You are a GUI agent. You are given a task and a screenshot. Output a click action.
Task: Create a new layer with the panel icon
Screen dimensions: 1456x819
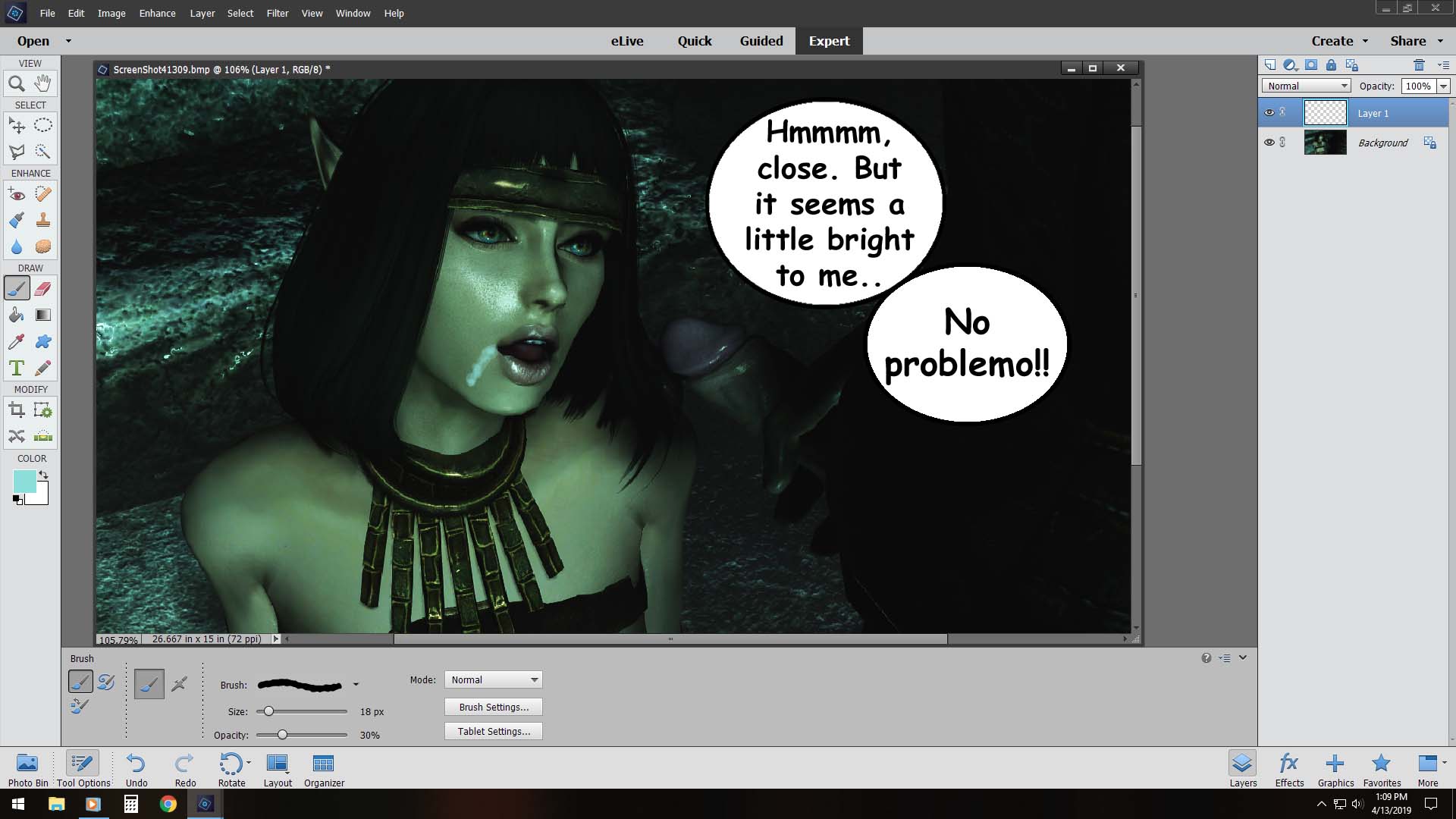click(x=1270, y=65)
